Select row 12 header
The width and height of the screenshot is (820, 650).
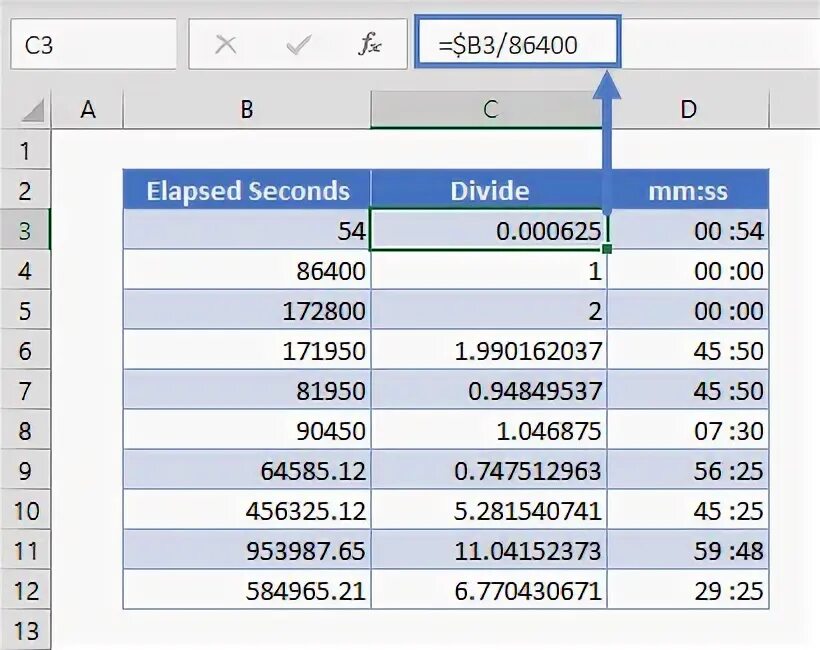pos(25,590)
